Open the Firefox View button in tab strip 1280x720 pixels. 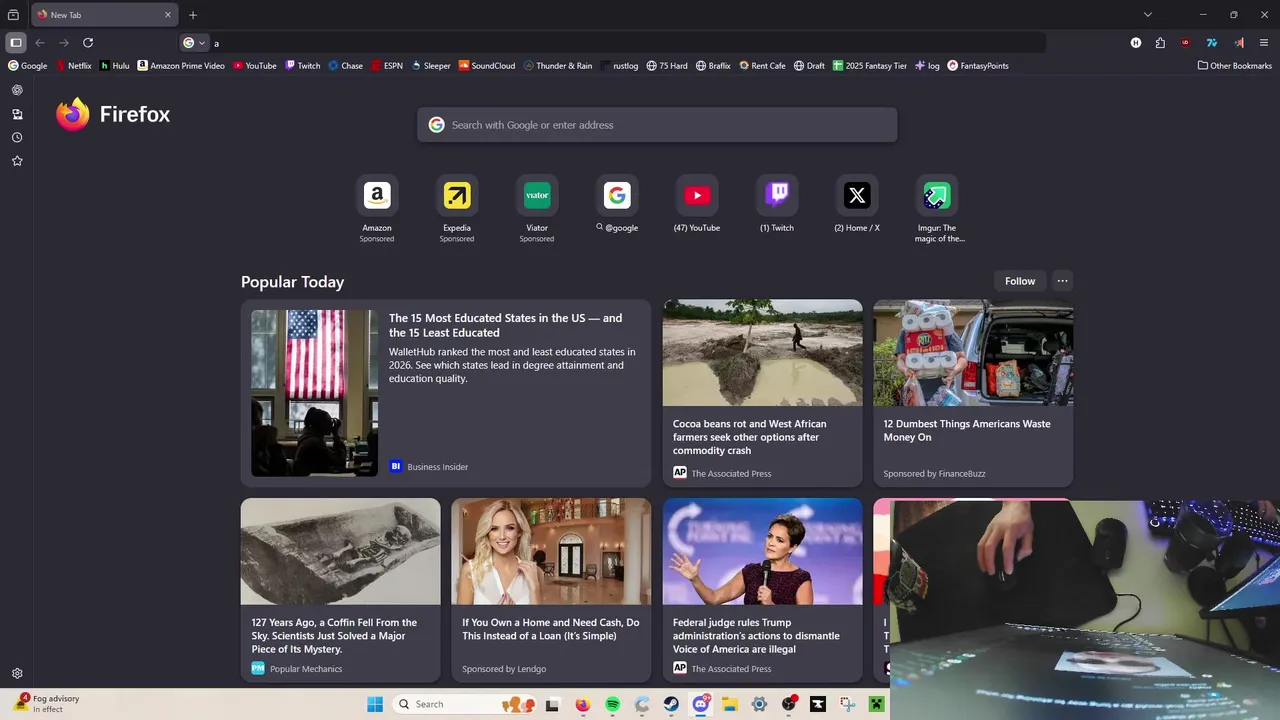pos(13,15)
